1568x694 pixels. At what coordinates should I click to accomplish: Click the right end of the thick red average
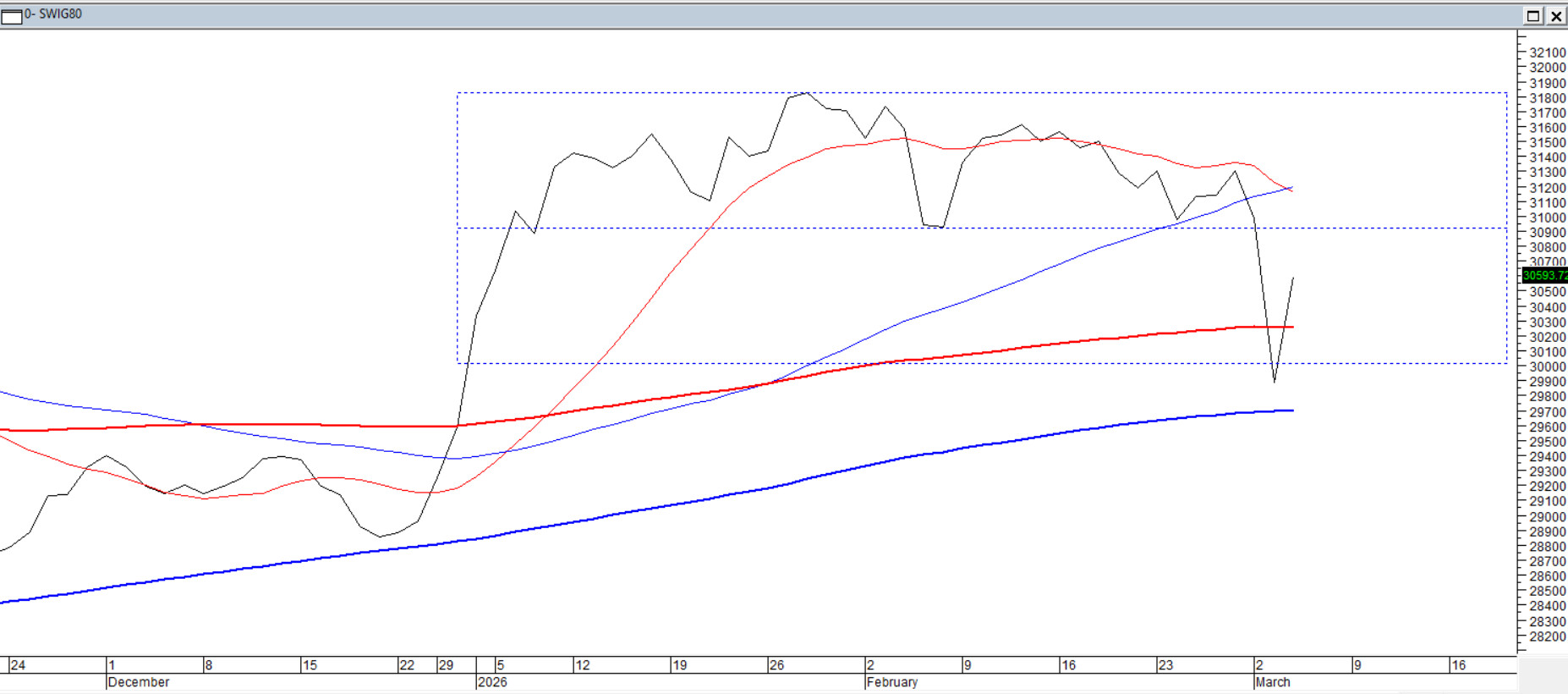point(1291,327)
